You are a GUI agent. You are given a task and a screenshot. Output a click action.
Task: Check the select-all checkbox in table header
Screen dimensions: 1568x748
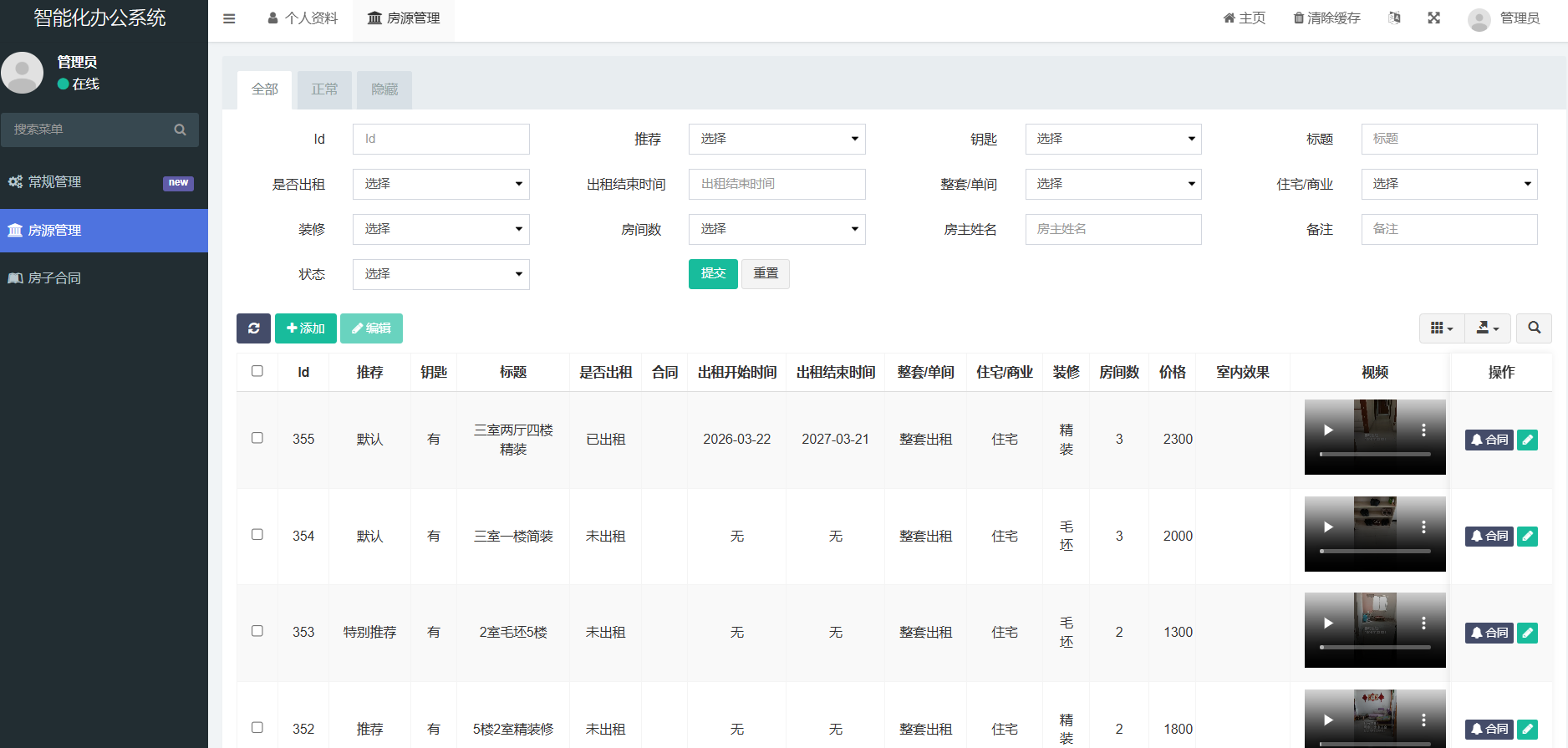[x=257, y=371]
